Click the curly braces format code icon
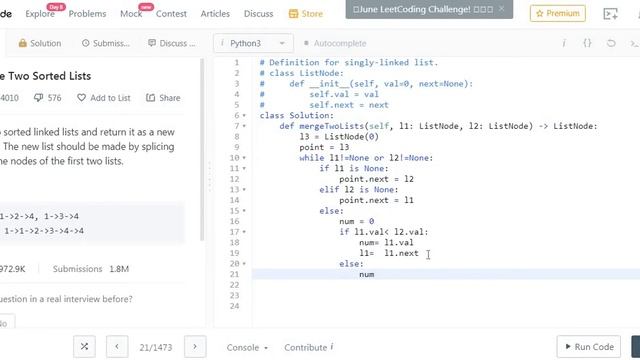This screenshot has width=640, height=360. (587, 43)
